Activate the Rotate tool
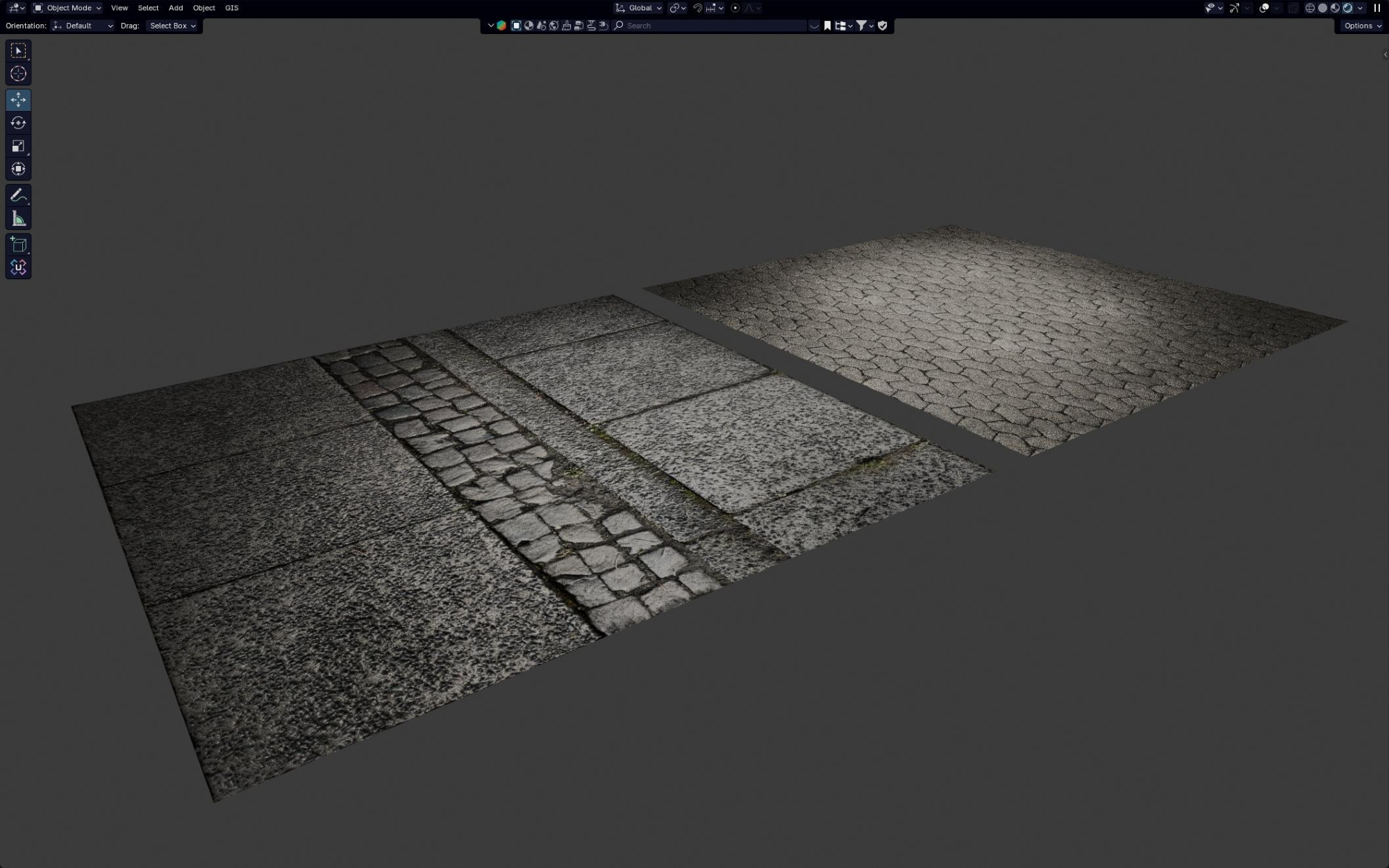 point(18,123)
